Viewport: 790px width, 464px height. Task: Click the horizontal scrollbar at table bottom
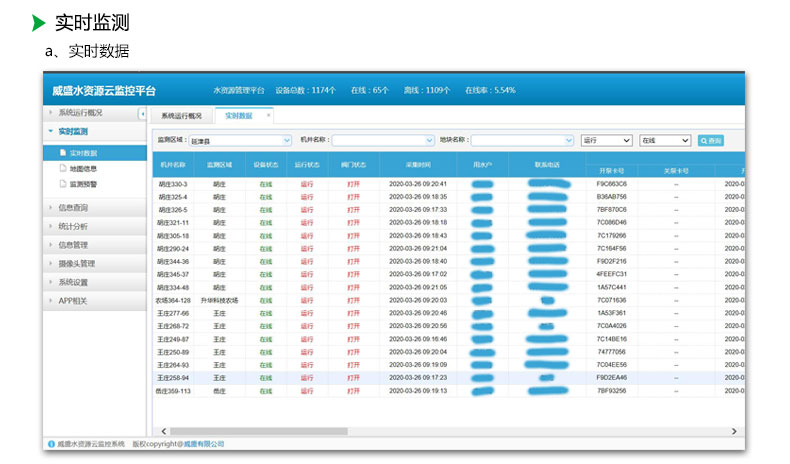click(440, 430)
